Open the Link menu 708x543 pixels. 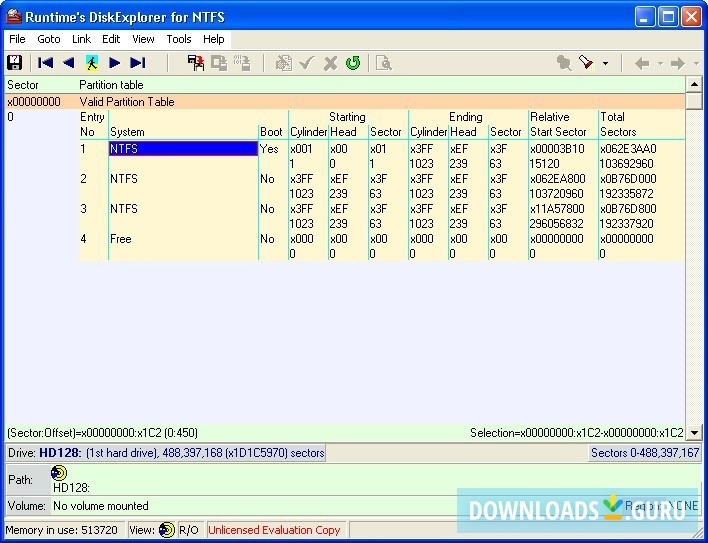click(x=81, y=39)
